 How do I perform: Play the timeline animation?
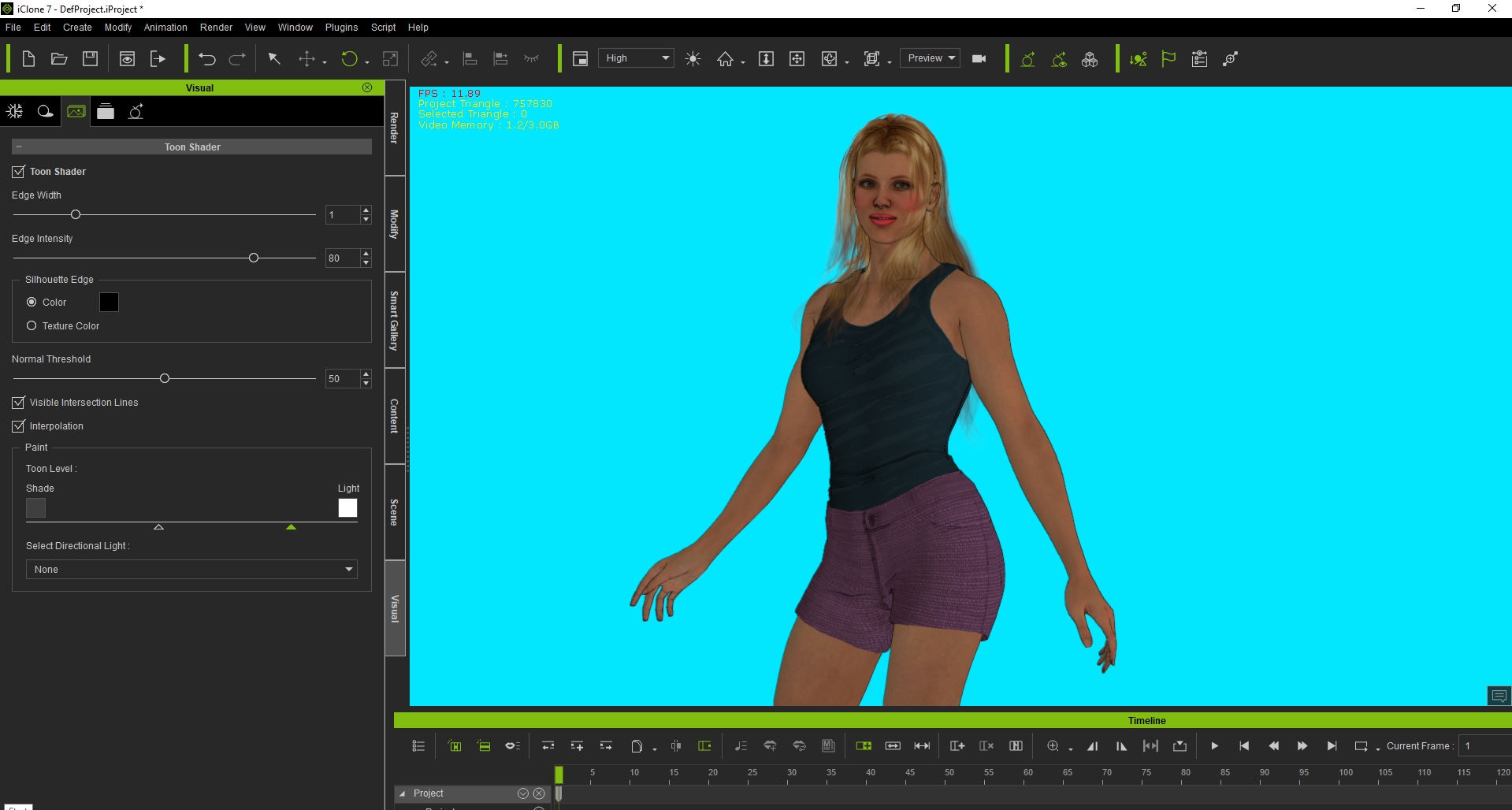(x=1214, y=746)
